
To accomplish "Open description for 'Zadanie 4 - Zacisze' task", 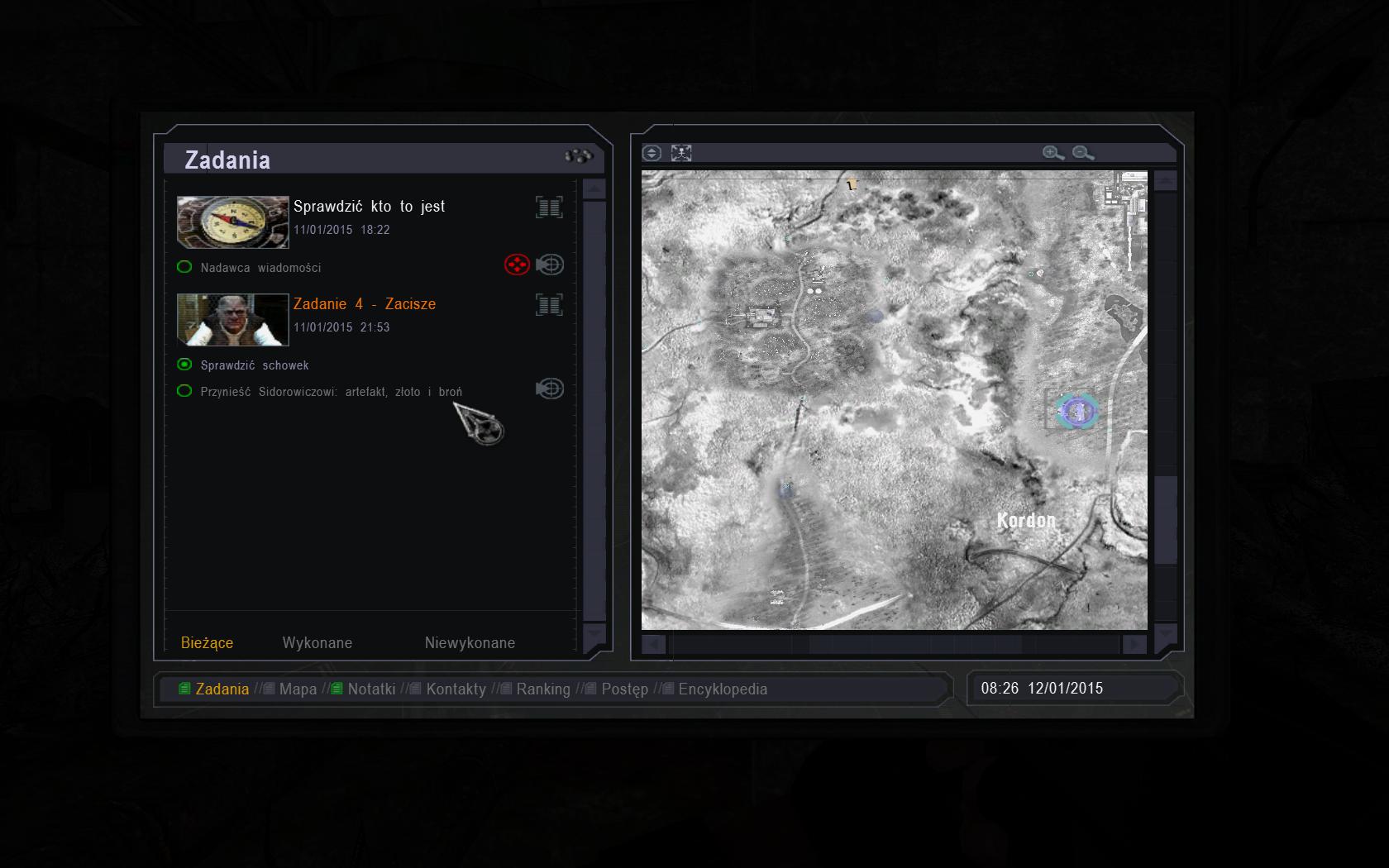I will pyautogui.click(x=549, y=304).
